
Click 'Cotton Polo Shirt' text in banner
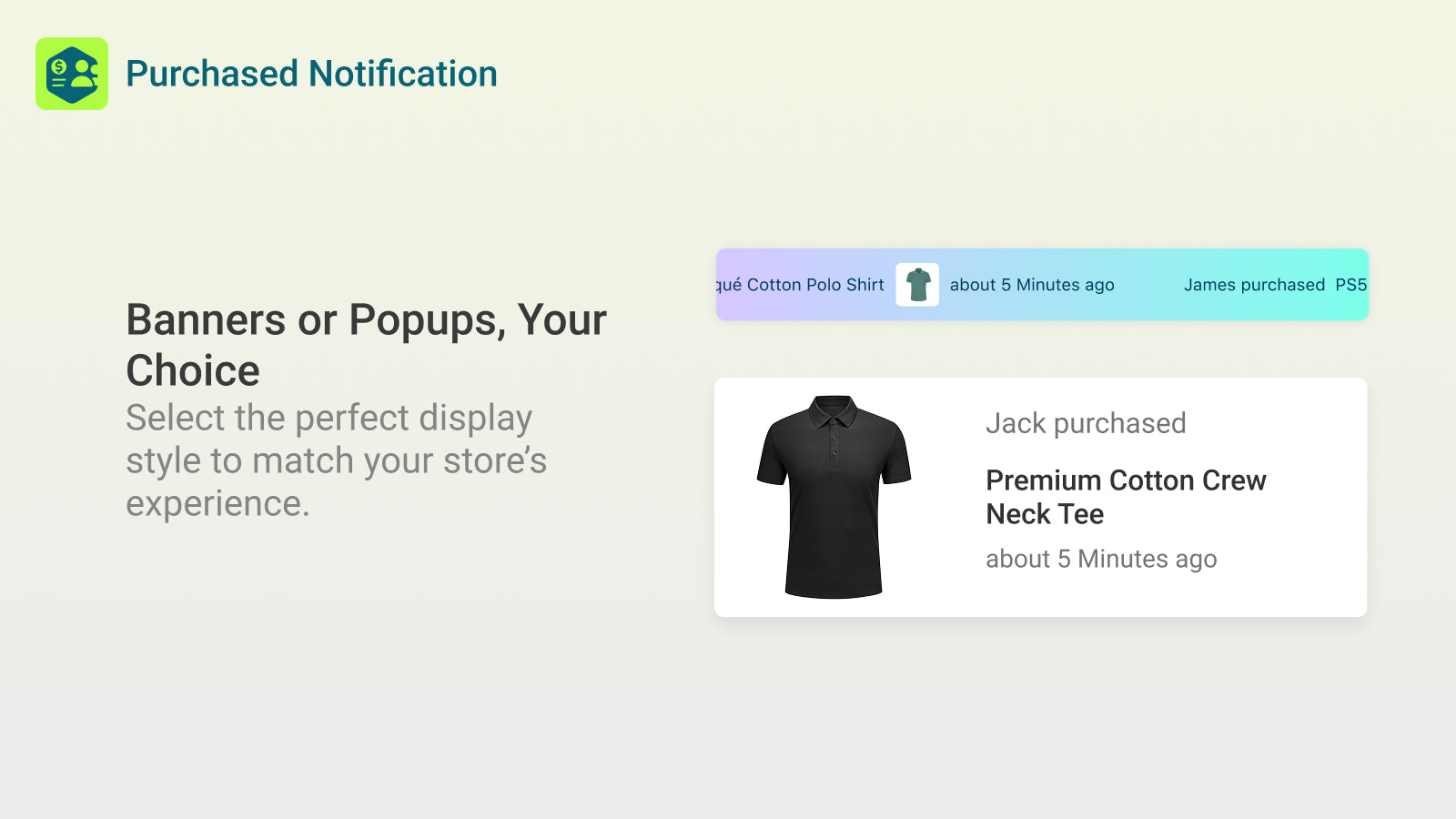tap(815, 285)
